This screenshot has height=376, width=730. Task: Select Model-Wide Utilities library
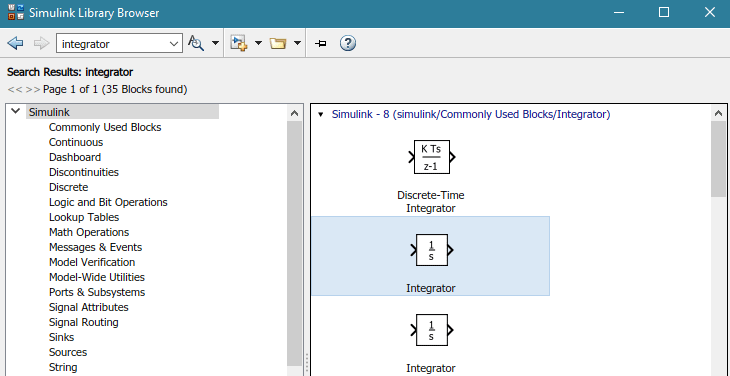point(97,277)
